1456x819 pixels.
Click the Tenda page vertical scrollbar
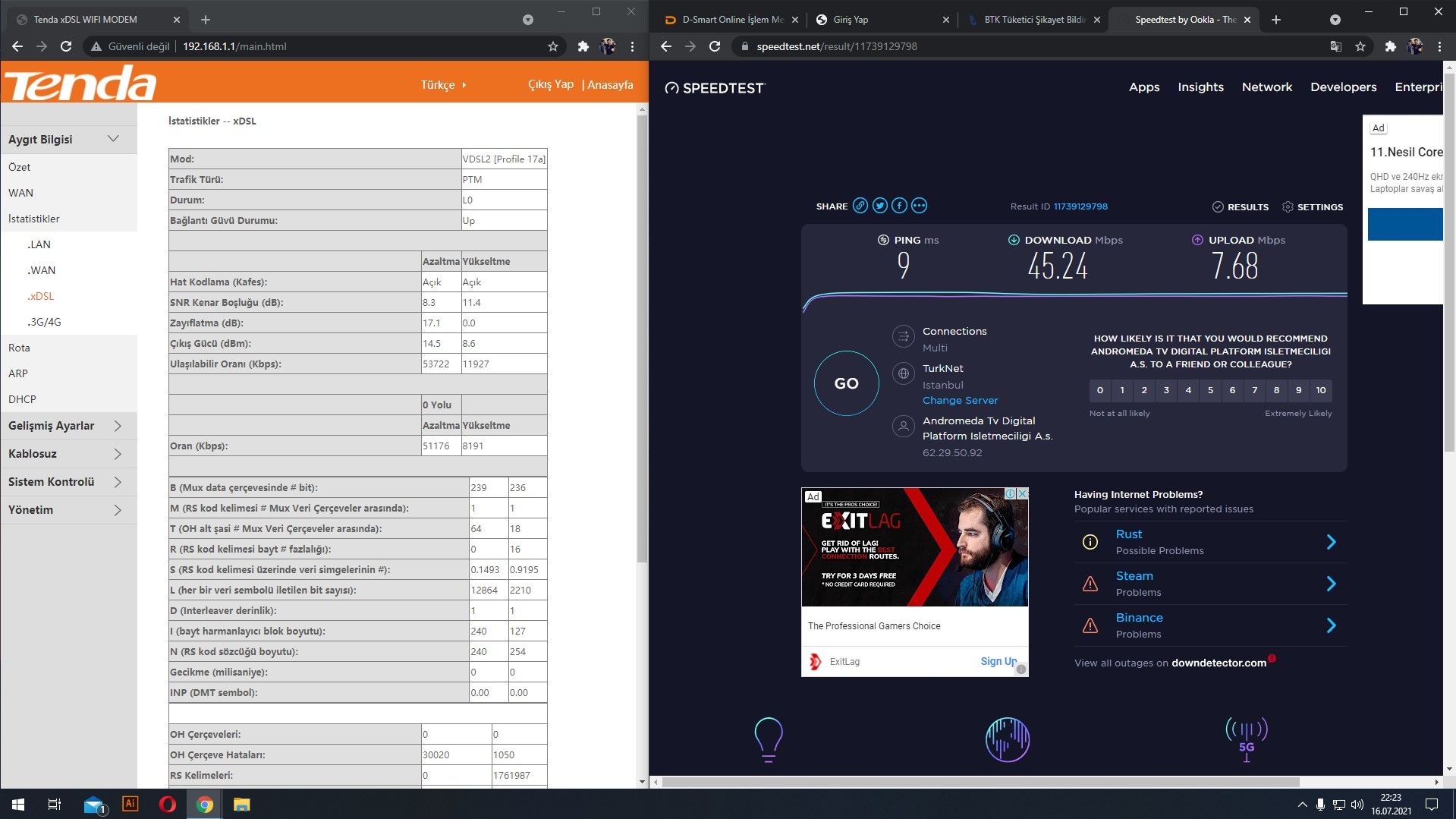(643, 338)
